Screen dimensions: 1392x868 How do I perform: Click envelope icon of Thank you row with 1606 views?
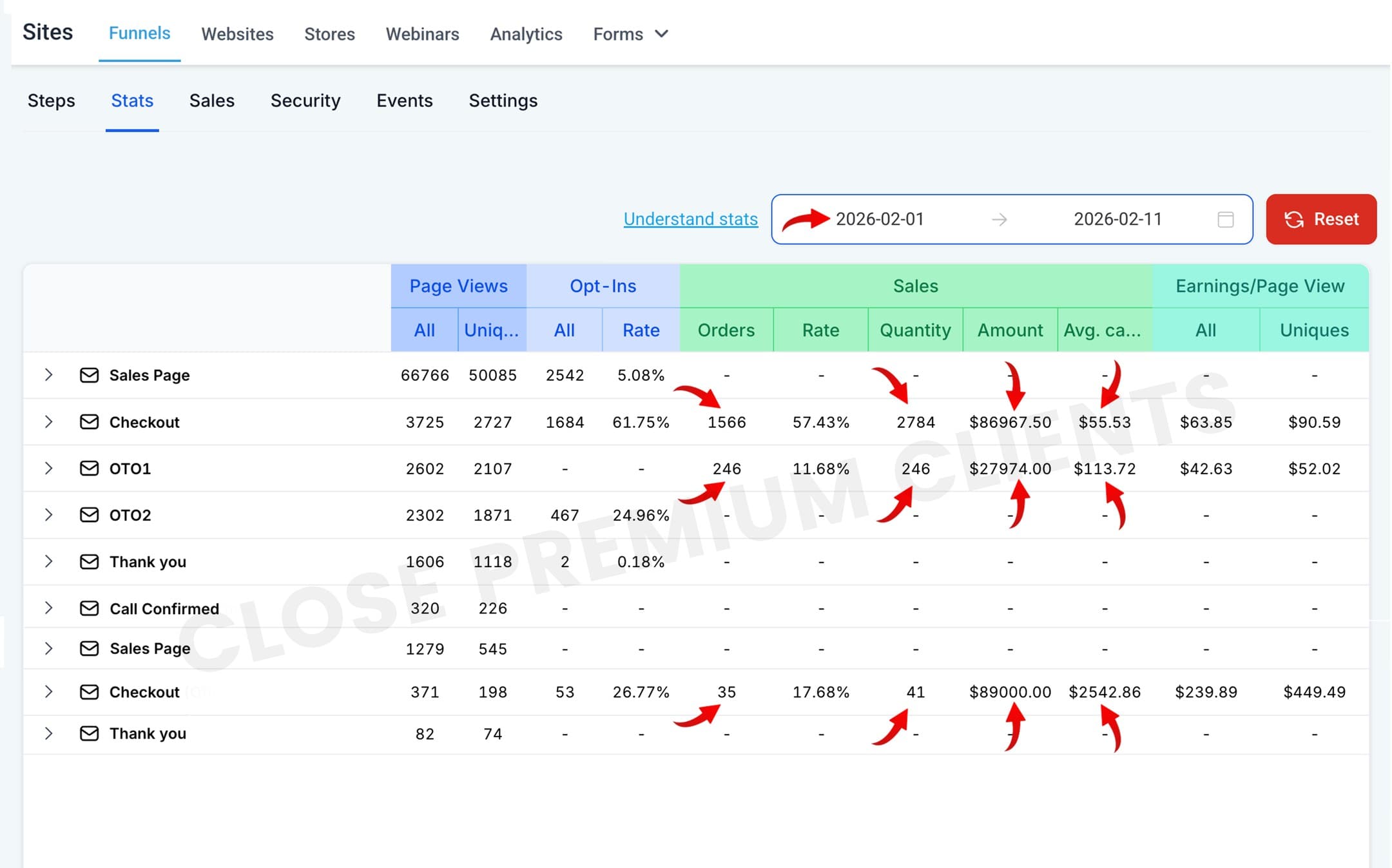tap(89, 562)
